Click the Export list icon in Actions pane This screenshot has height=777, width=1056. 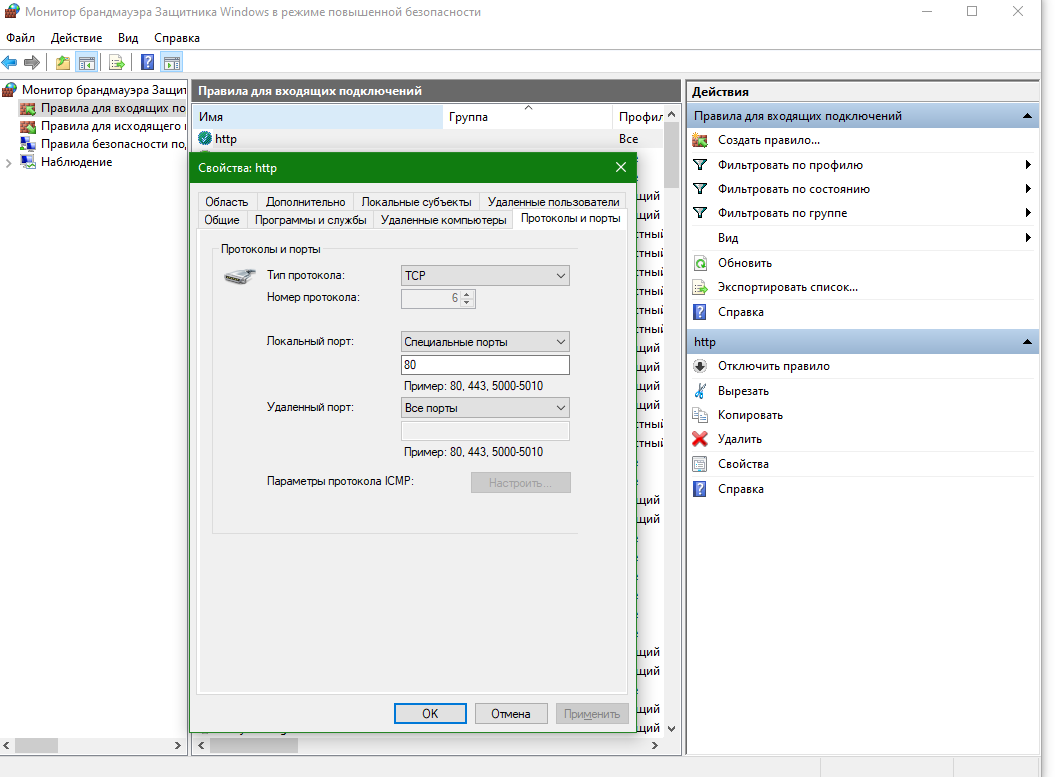click(700, 287)
